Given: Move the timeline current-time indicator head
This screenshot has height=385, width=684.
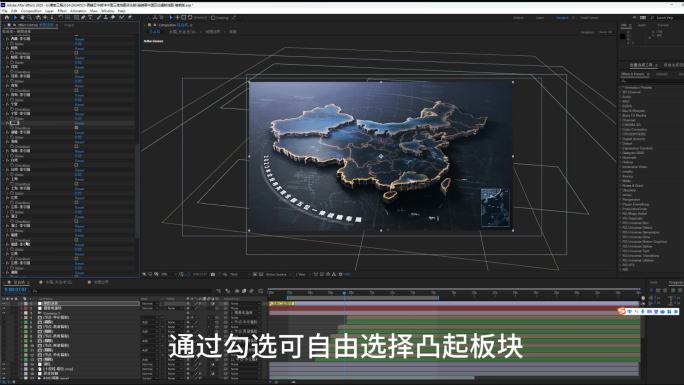Looking at the screenshot, I should coord(344,292).
